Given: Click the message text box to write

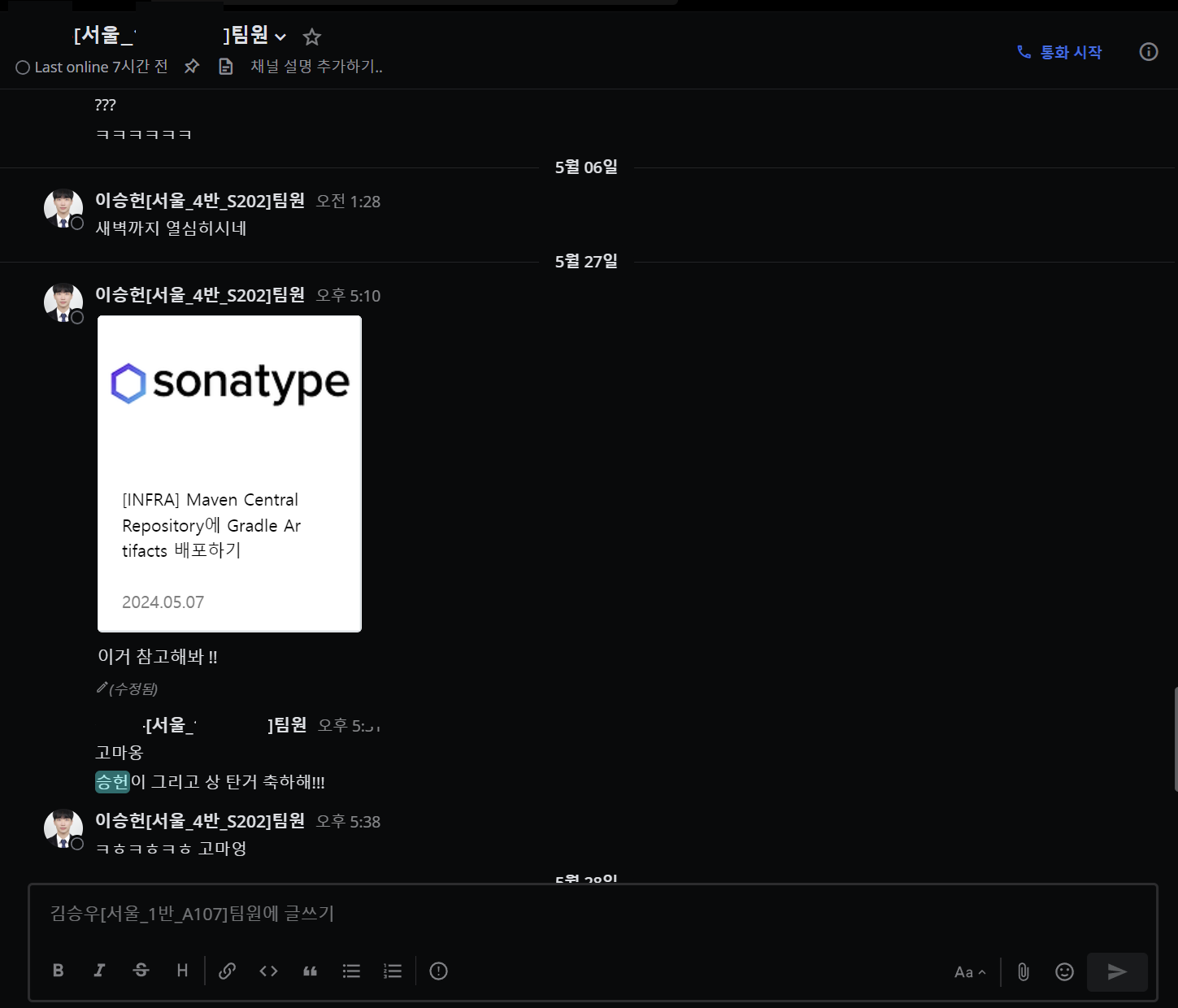Looking at the screenshot, I should pos(593,914).
